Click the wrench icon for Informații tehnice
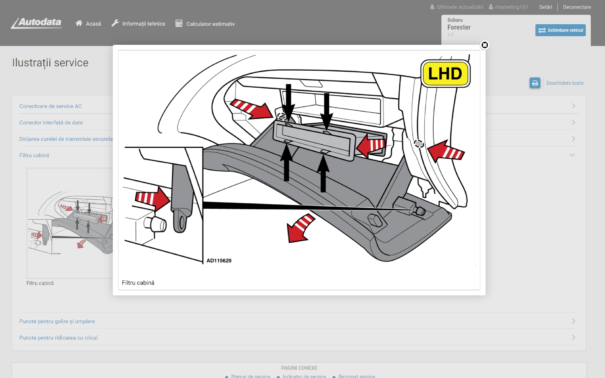 tap(115, 23)
